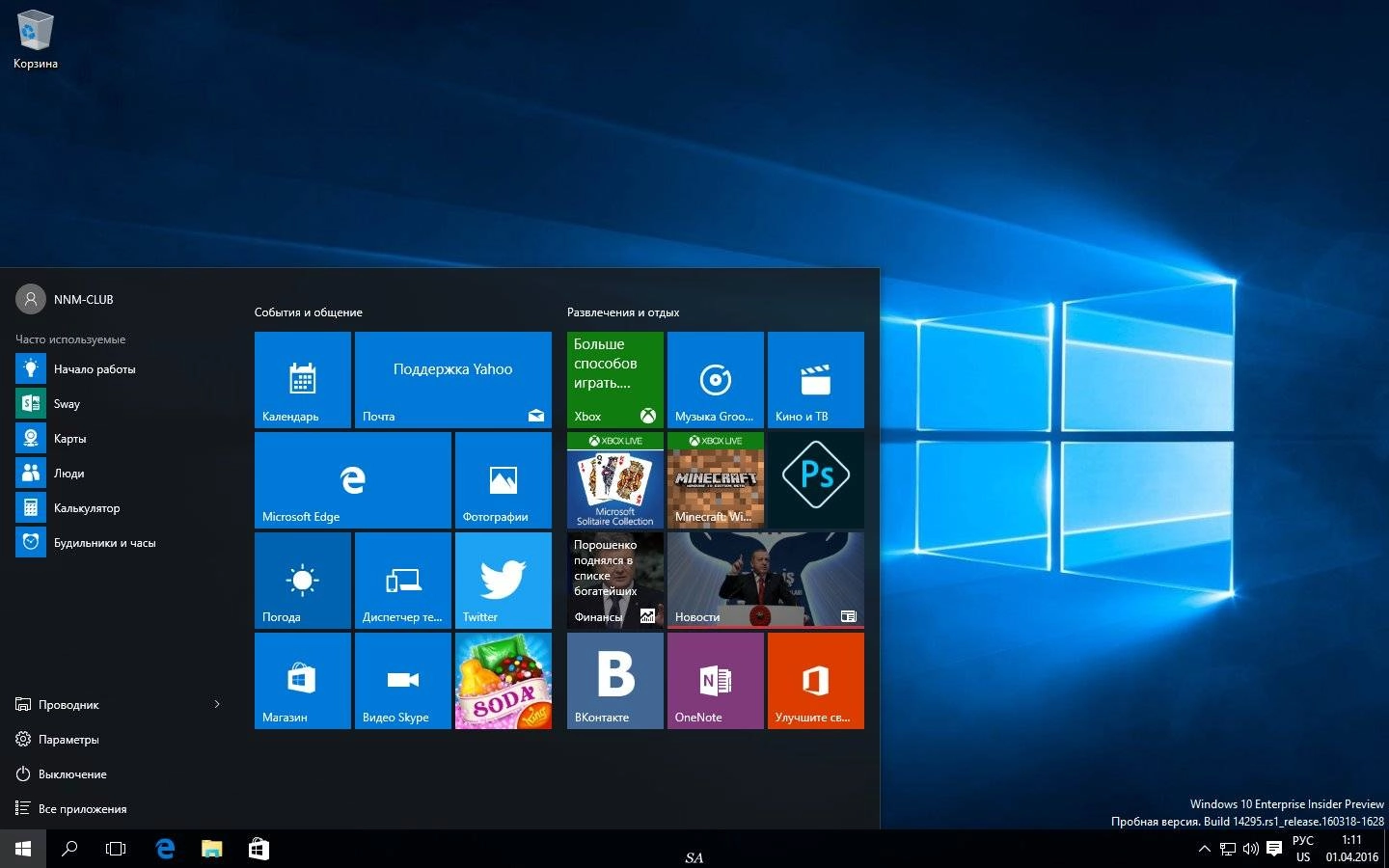
Task: Launch Edge from the taskbar
Action: click(x=165, y=849)
